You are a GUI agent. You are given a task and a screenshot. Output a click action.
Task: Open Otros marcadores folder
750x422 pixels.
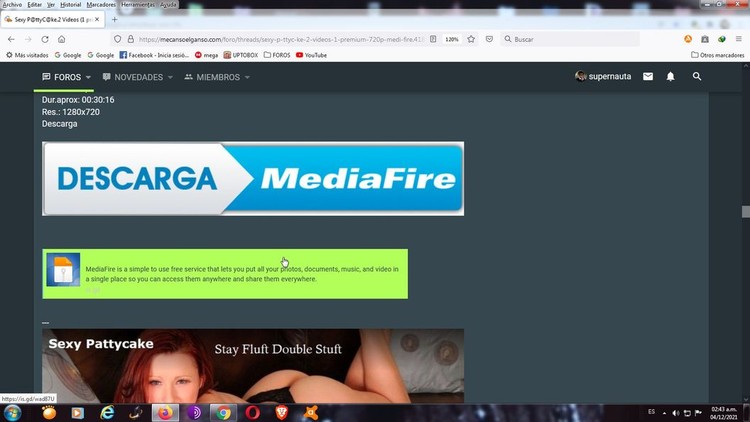coord(717,55)
